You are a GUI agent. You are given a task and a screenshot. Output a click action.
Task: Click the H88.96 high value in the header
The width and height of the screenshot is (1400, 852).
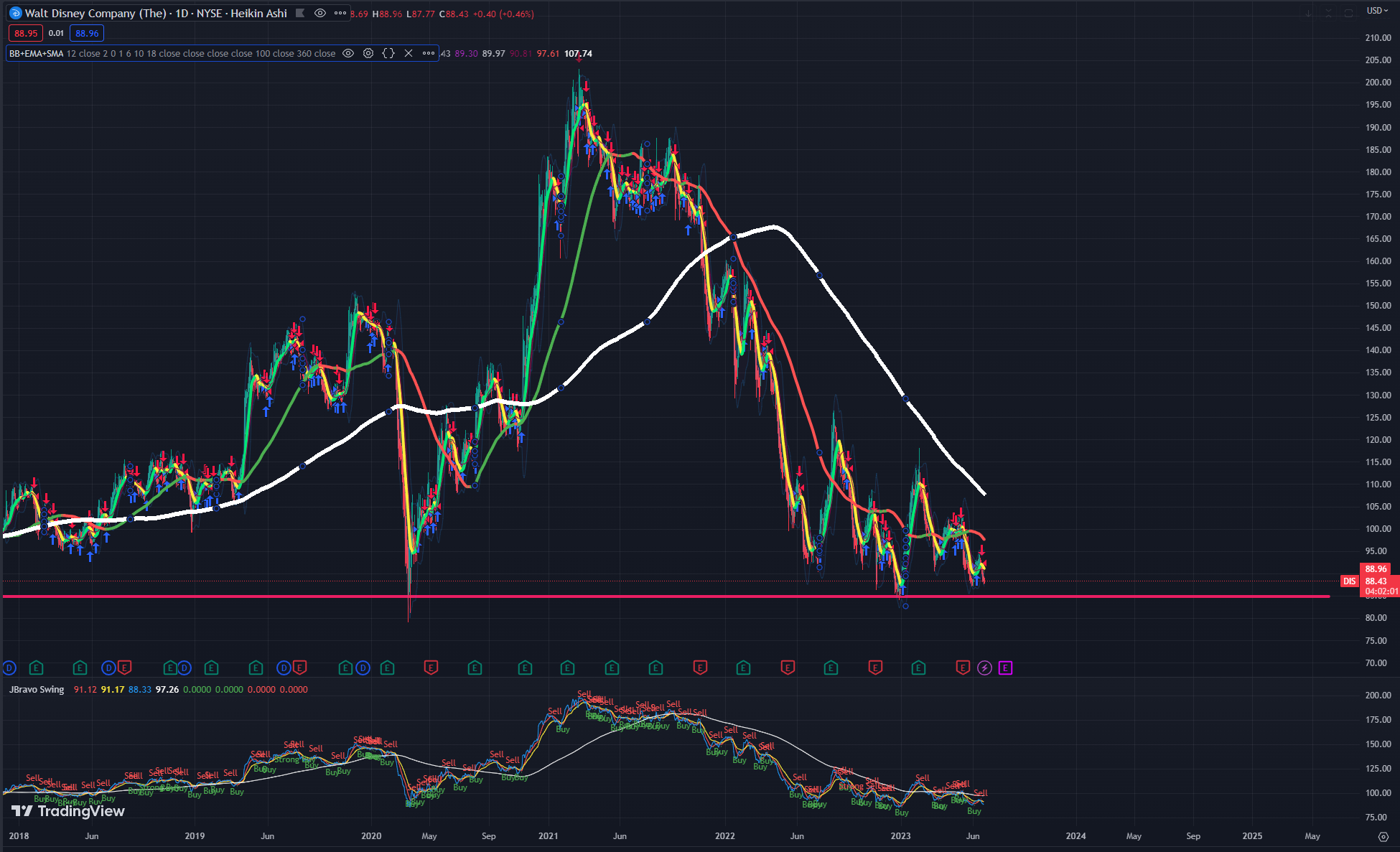coord(387,14)
